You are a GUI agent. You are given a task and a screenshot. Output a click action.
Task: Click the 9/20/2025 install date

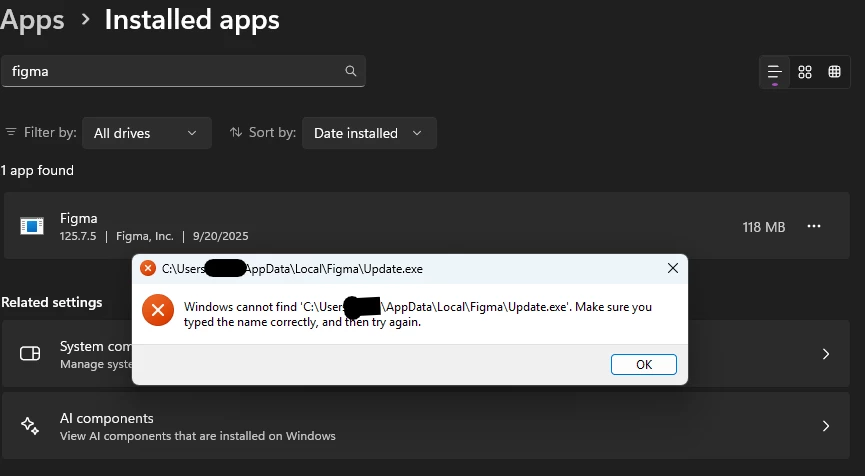(x=221, y=236)
